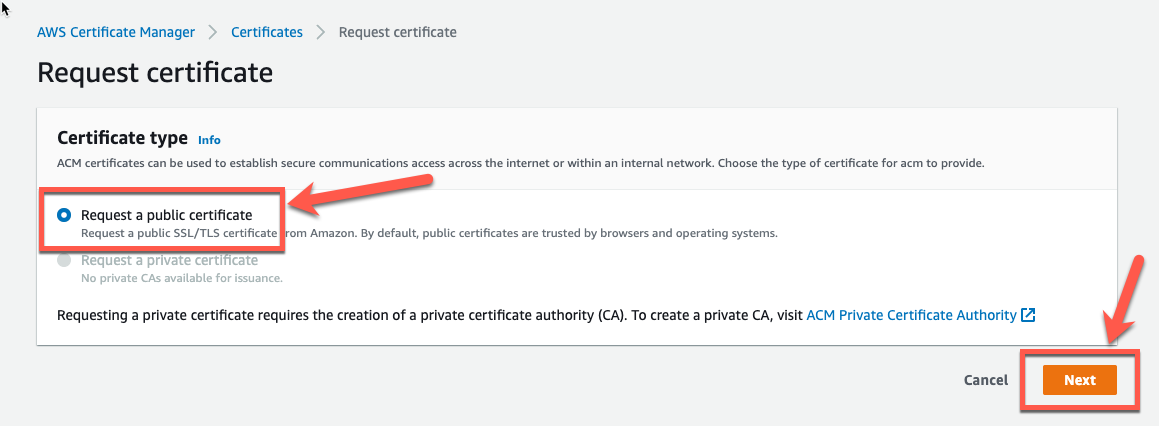Click the orange Next button
Viewport: 1159px width, 426px height.
1080,380
